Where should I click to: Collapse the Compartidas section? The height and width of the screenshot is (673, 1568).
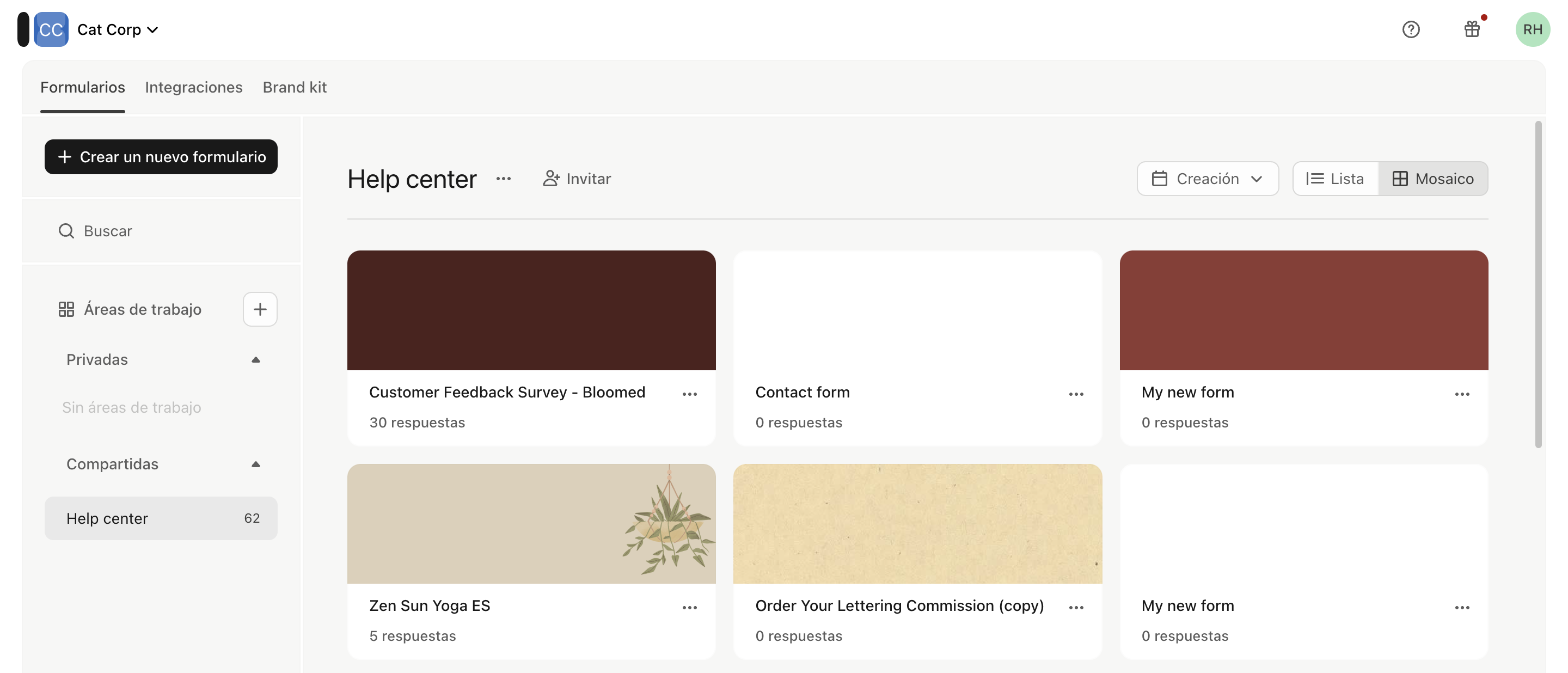coord(256,464)
